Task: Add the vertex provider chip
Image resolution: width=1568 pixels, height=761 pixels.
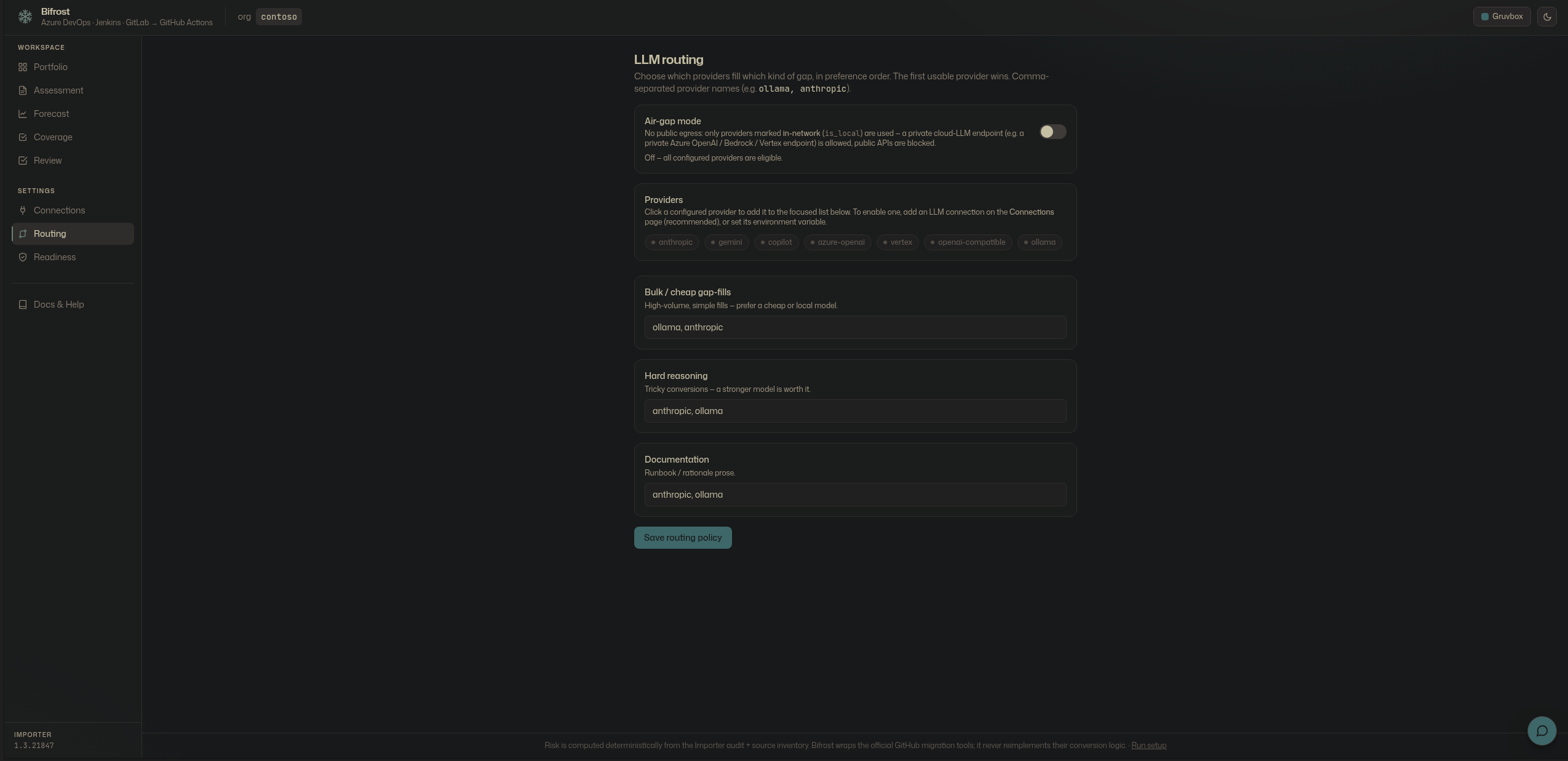Action: [897, 242]
